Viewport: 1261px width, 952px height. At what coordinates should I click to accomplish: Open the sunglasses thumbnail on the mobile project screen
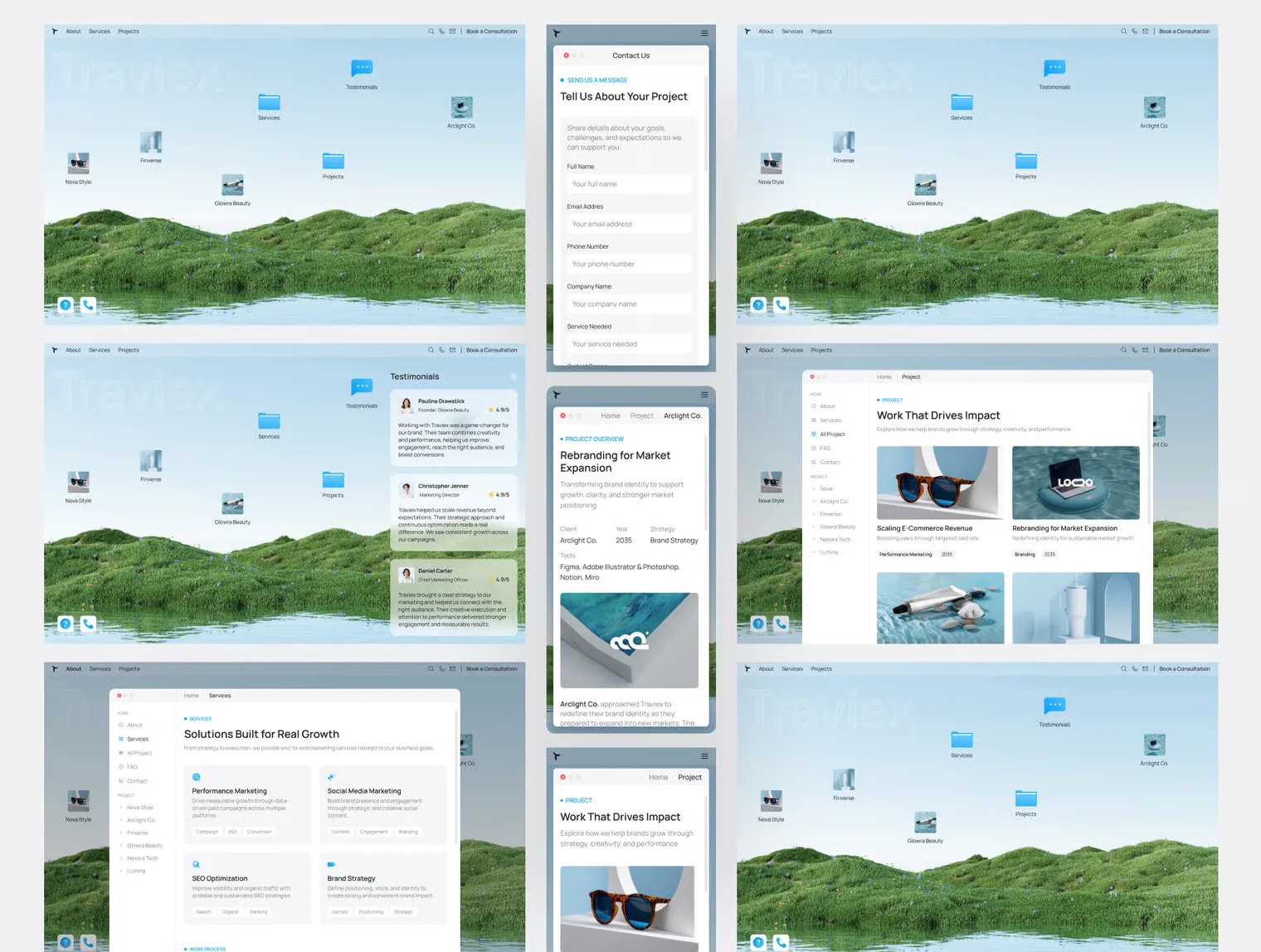point(628,908)
